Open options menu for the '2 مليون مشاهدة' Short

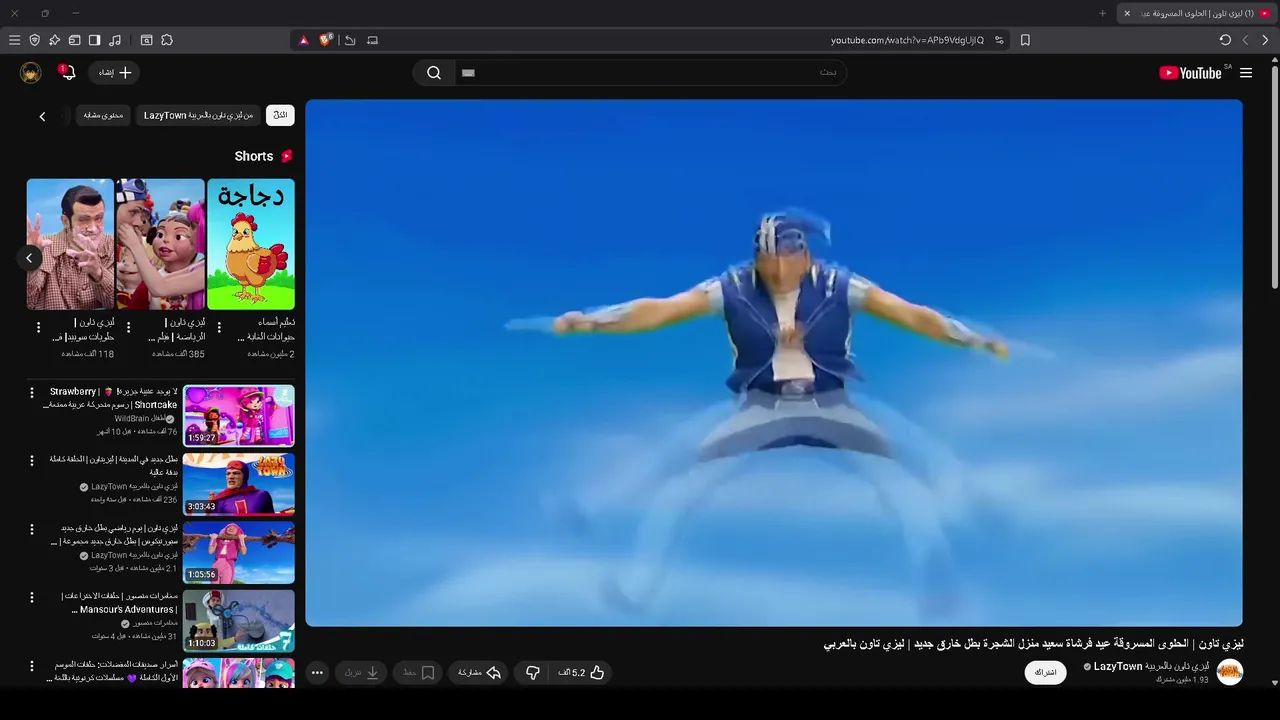point(219,328)
